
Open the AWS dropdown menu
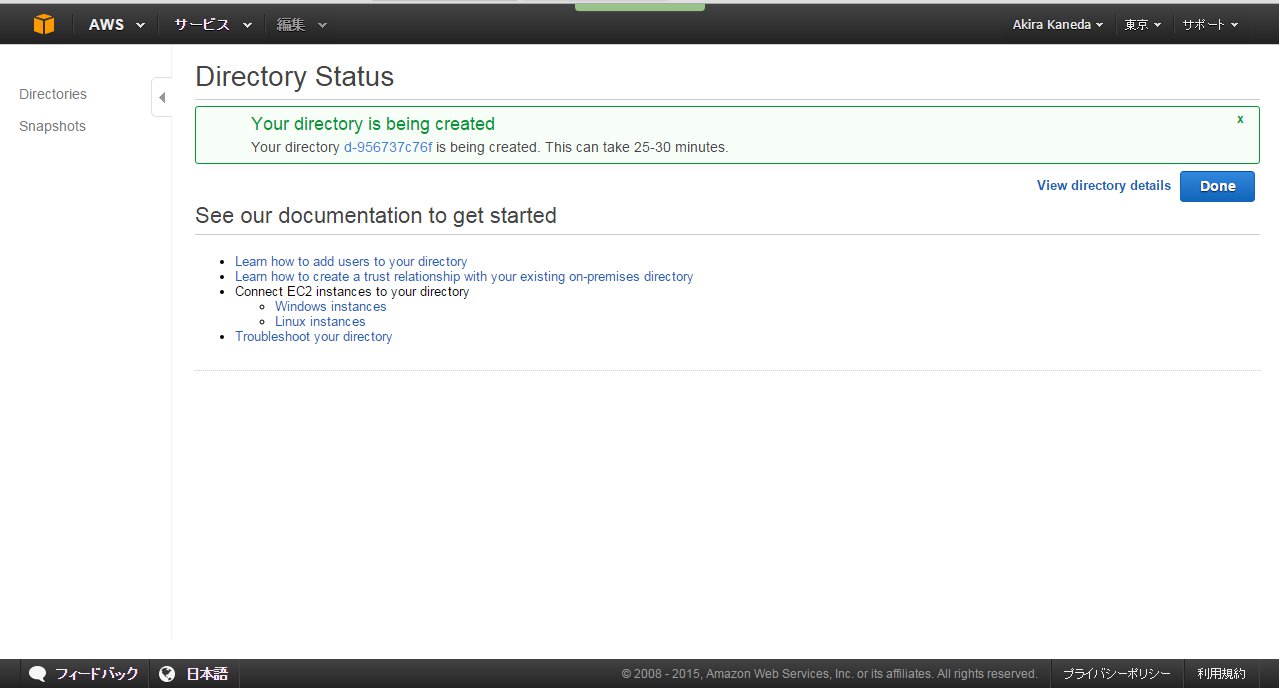(116, 24)
